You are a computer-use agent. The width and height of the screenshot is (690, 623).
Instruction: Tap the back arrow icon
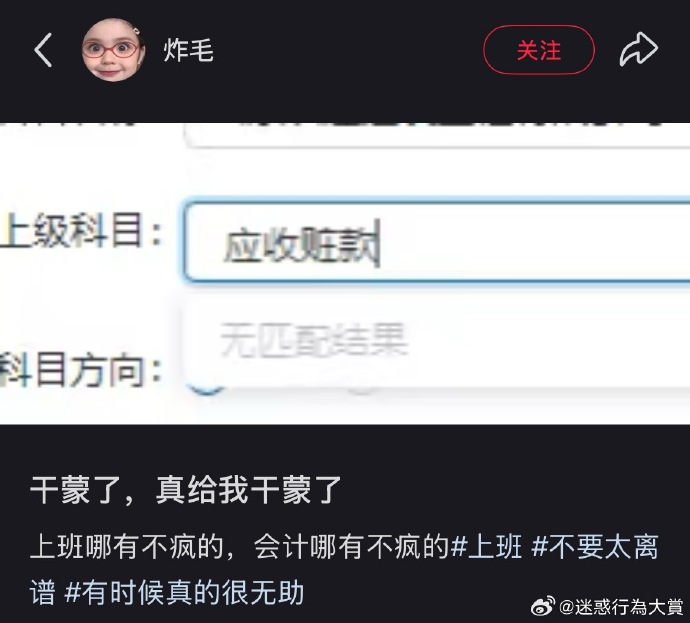click(x=43, y=50)
